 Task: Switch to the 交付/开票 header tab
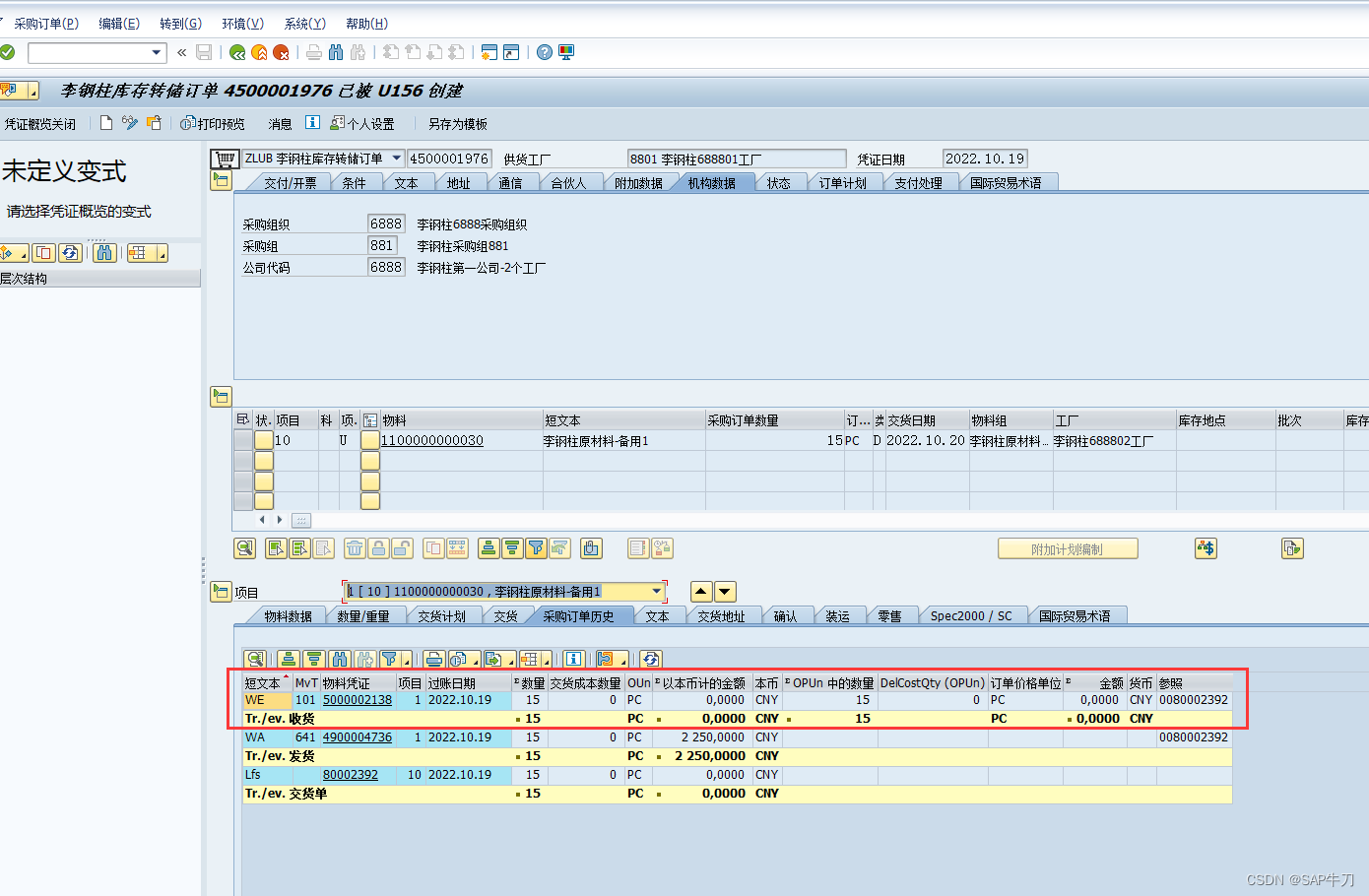(291, 183)
